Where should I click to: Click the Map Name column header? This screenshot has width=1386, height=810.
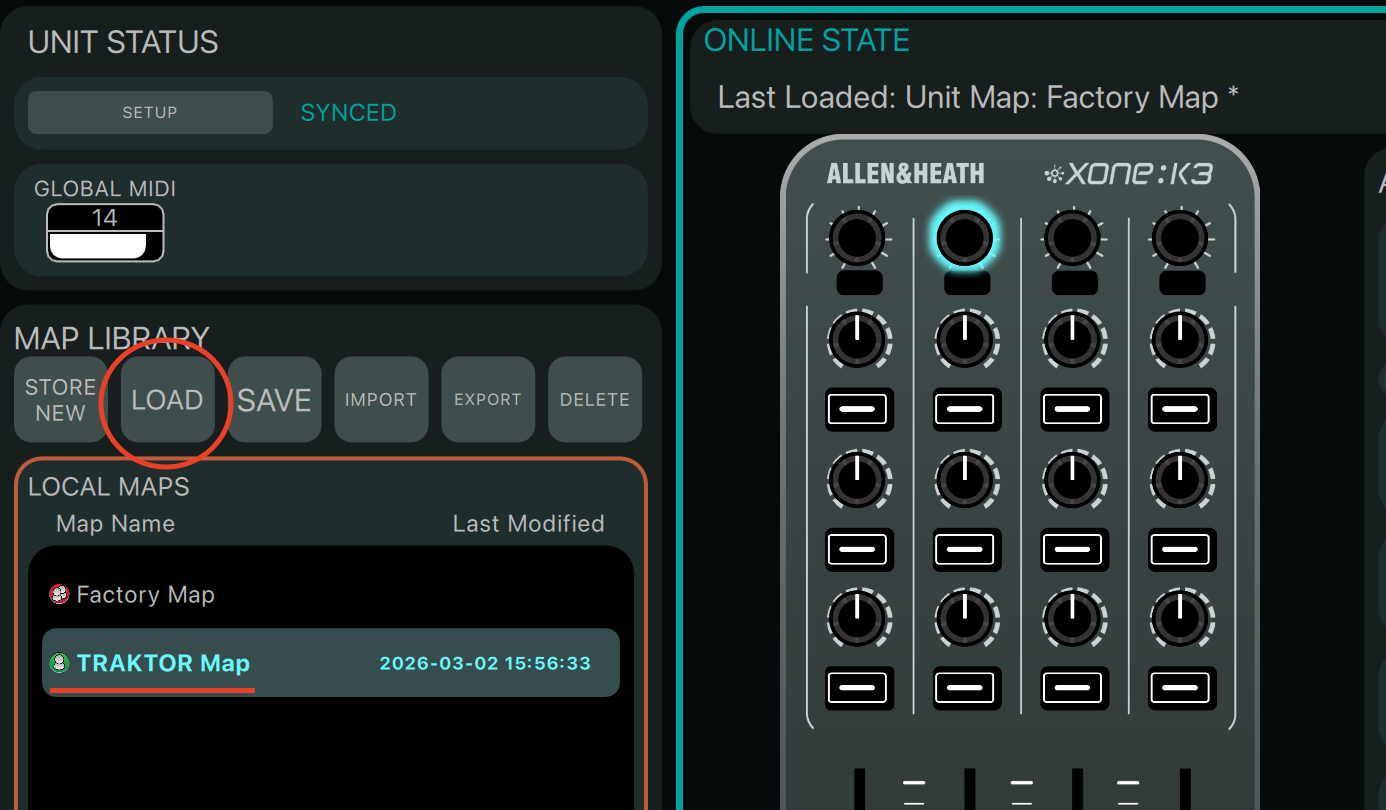[115, 524]
